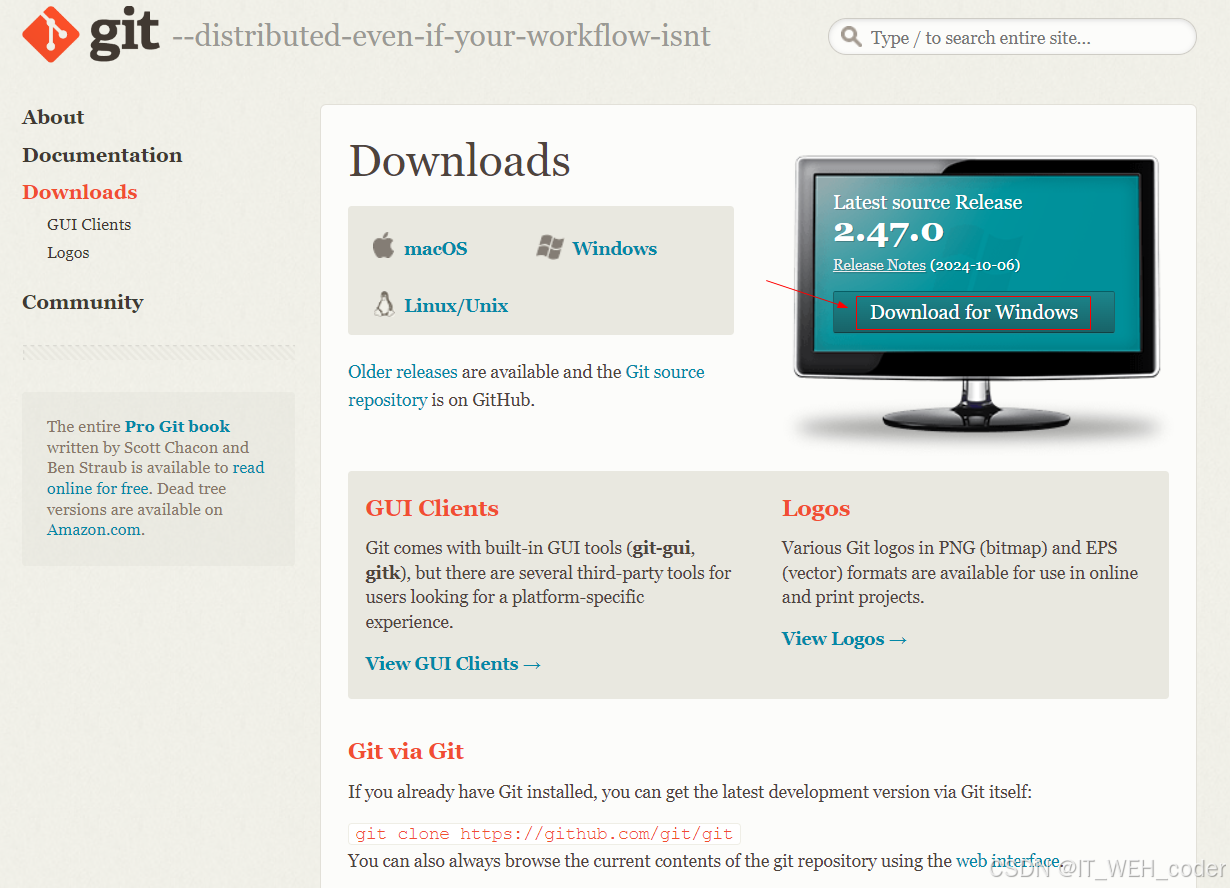Open GUI Clients sidebar sub-item
The image size is (1230, 888).
pos(89,224)
